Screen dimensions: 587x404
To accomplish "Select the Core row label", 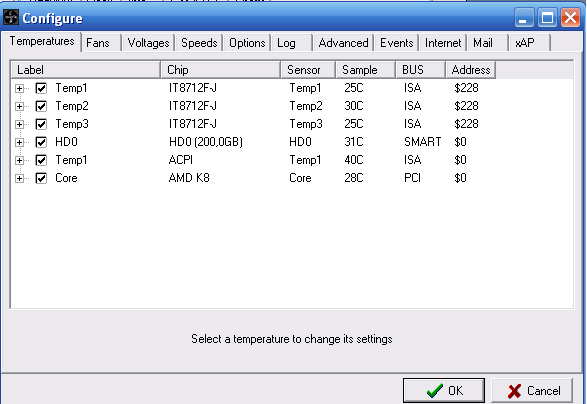I will click(66, 178).
